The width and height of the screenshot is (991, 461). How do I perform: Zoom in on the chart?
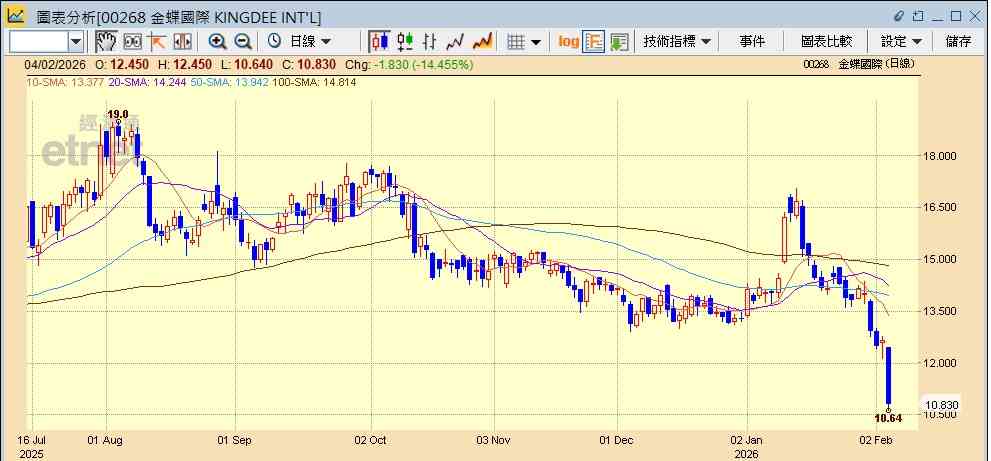(217, 42)
